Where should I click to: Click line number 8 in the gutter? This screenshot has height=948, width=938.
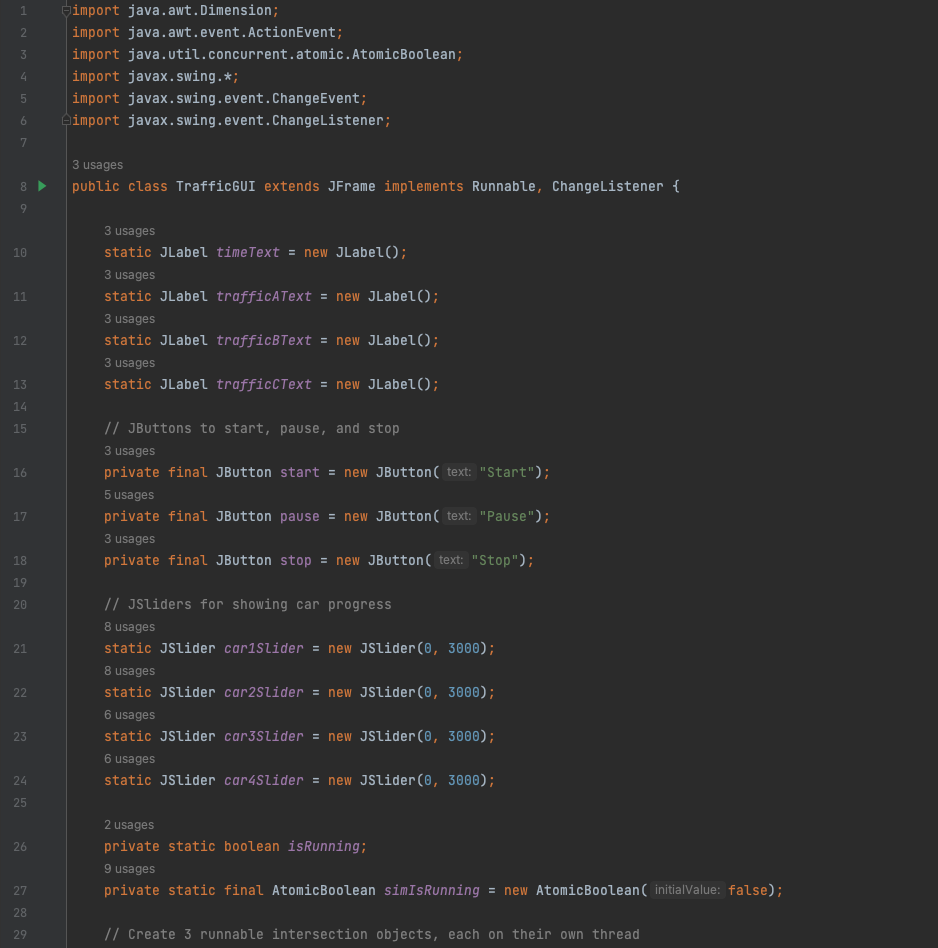(23, 186)
